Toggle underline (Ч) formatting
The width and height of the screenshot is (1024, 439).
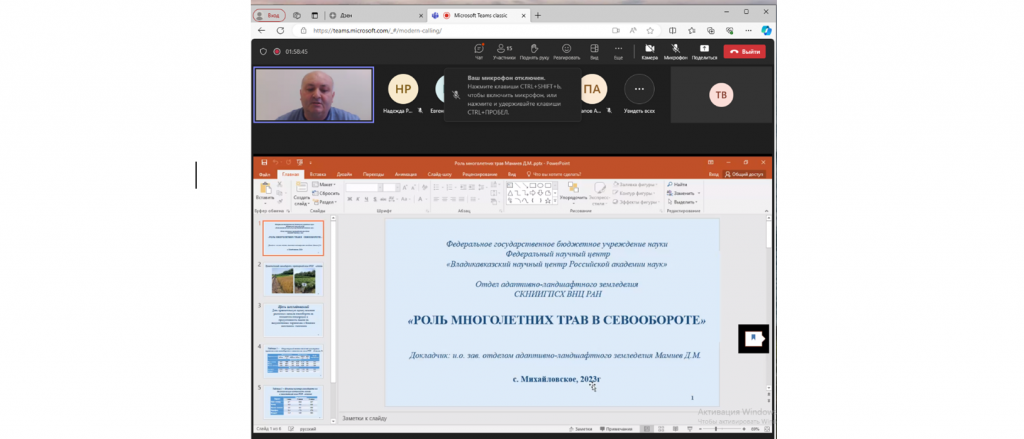click(x=367, y=199)
